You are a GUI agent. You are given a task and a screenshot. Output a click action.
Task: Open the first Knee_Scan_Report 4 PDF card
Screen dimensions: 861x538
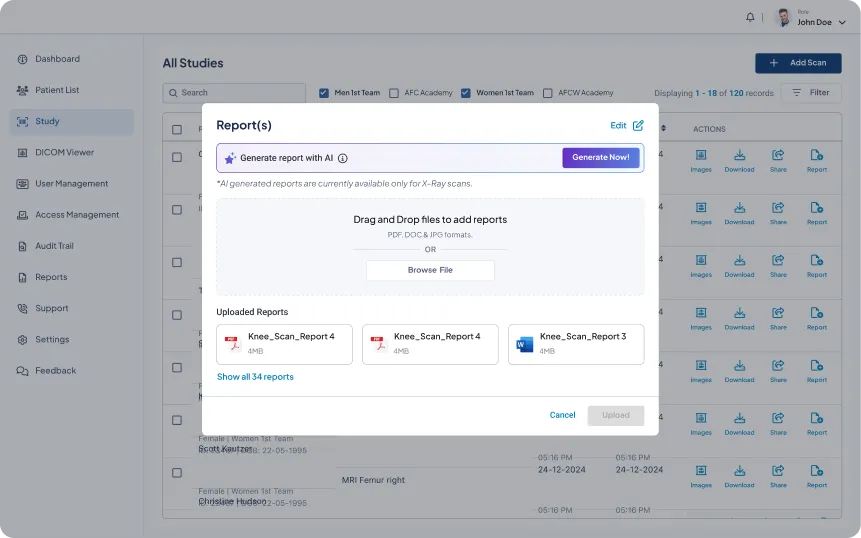284,344
